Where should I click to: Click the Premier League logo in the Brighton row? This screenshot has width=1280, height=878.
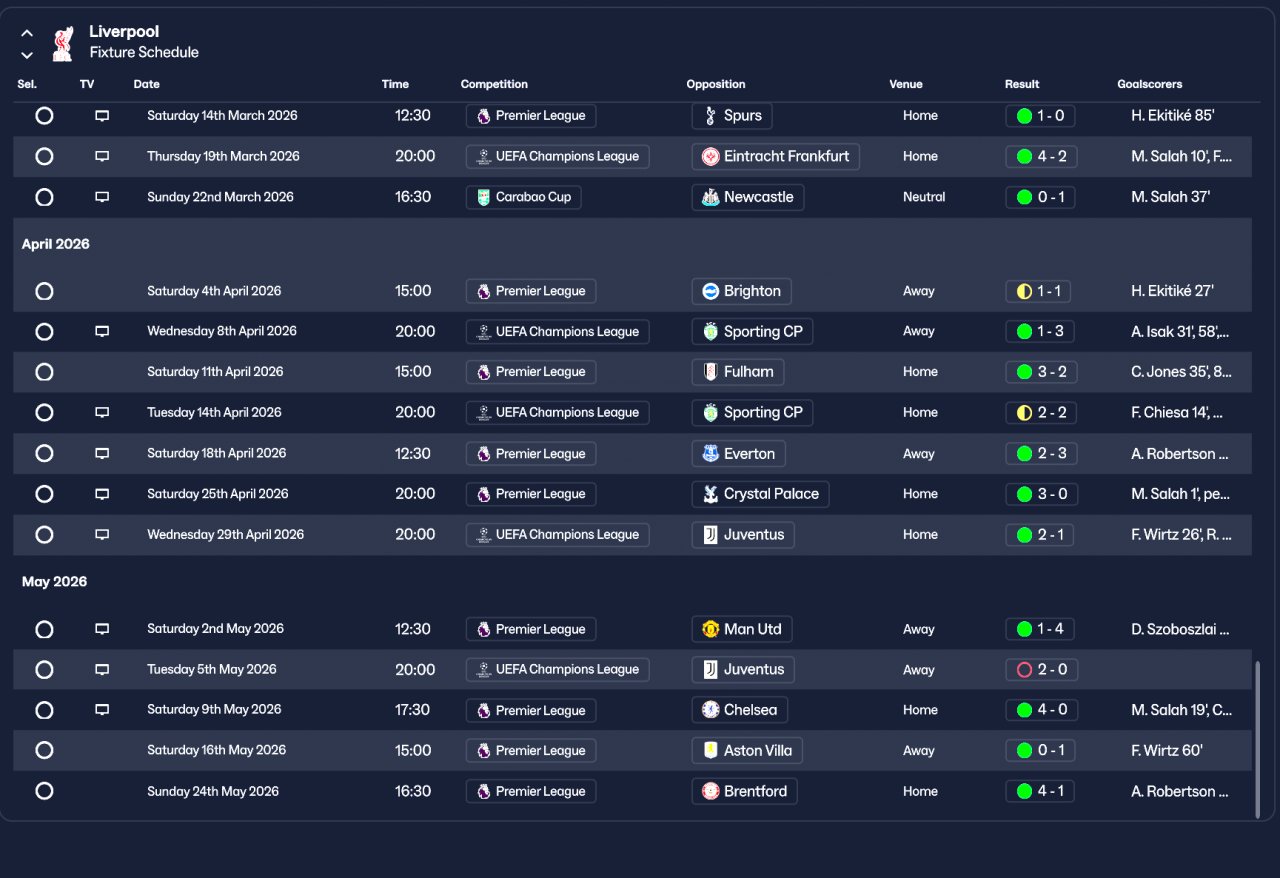(484, 291)
